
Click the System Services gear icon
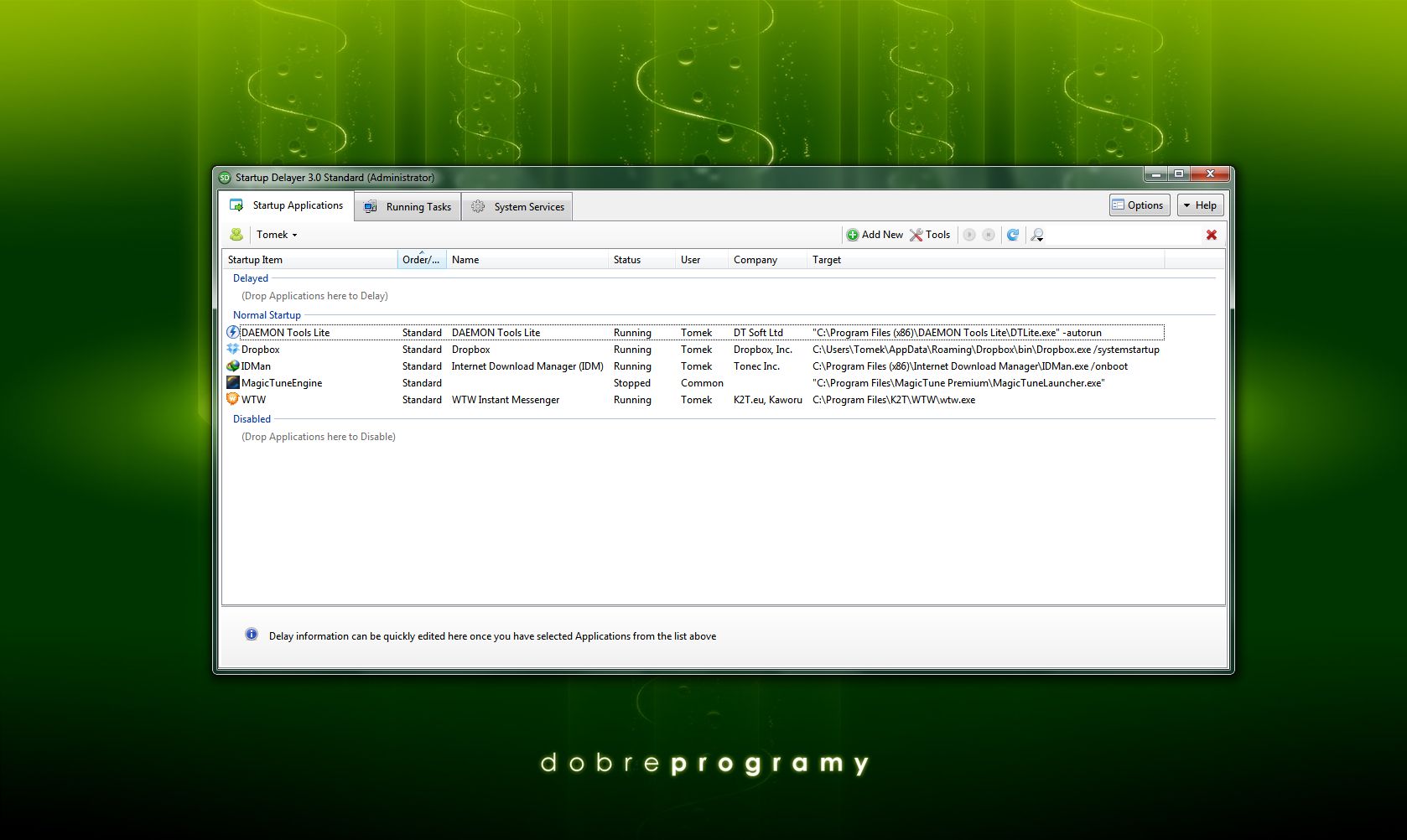pos(478,206)
